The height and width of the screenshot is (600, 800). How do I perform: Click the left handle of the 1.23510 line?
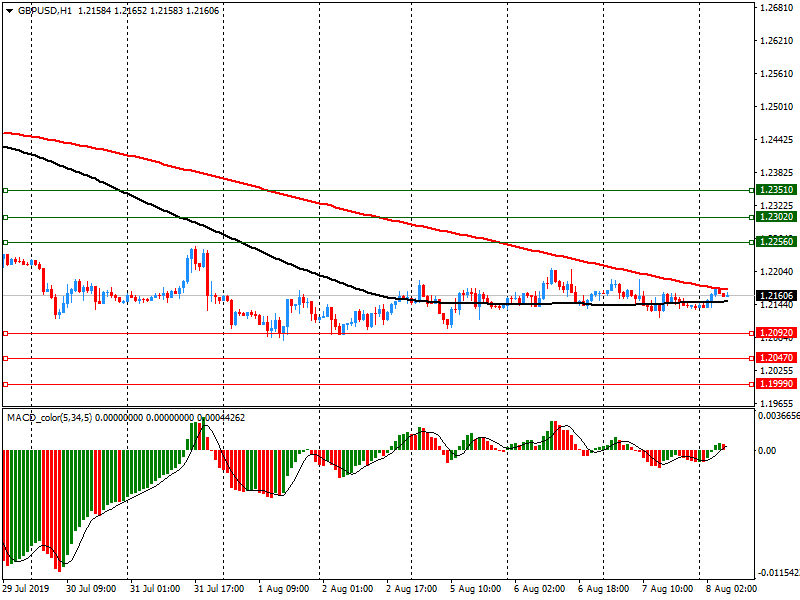point(6,191)
